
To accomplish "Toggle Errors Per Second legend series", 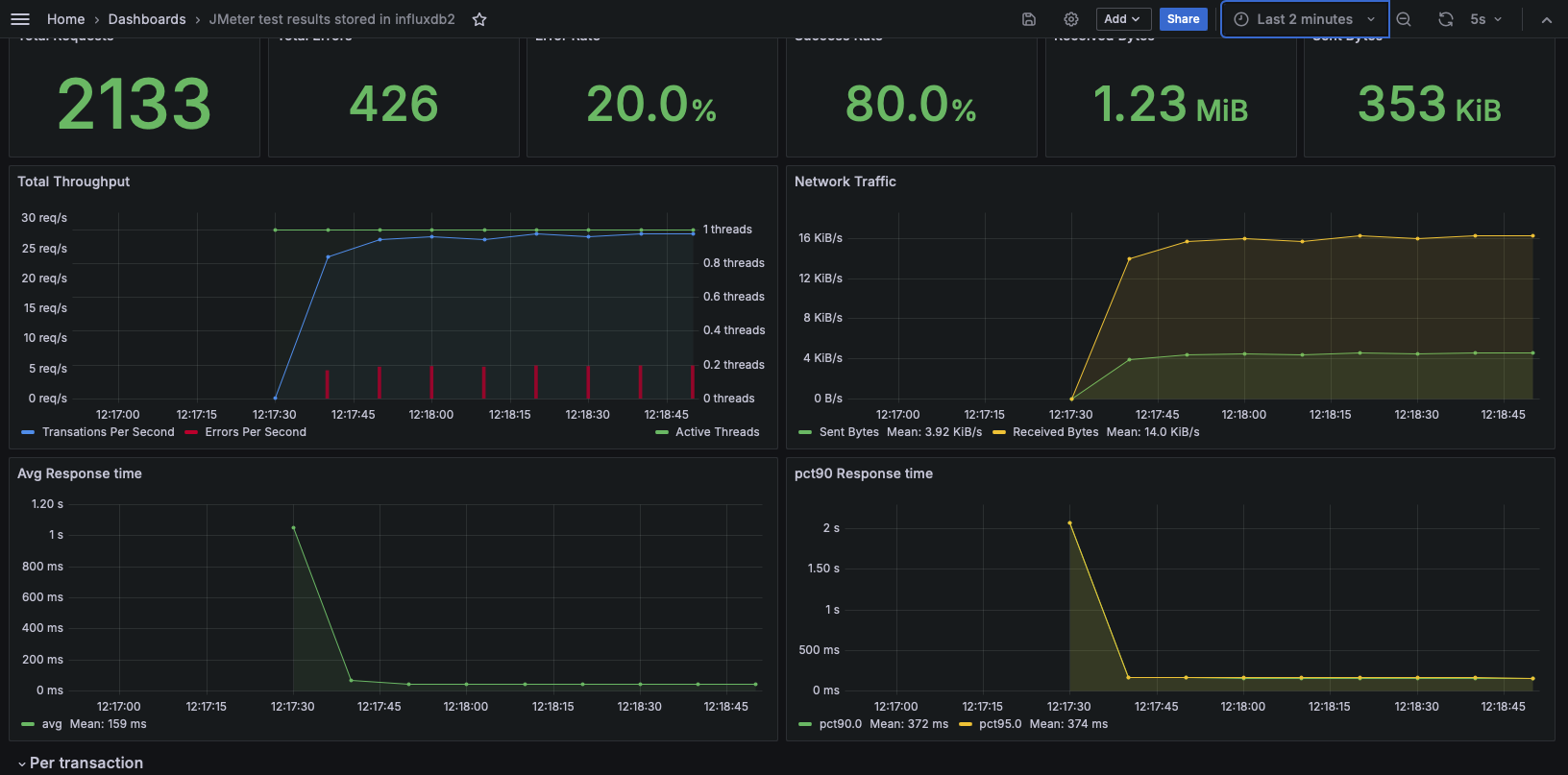I will [x=256, y=432].
